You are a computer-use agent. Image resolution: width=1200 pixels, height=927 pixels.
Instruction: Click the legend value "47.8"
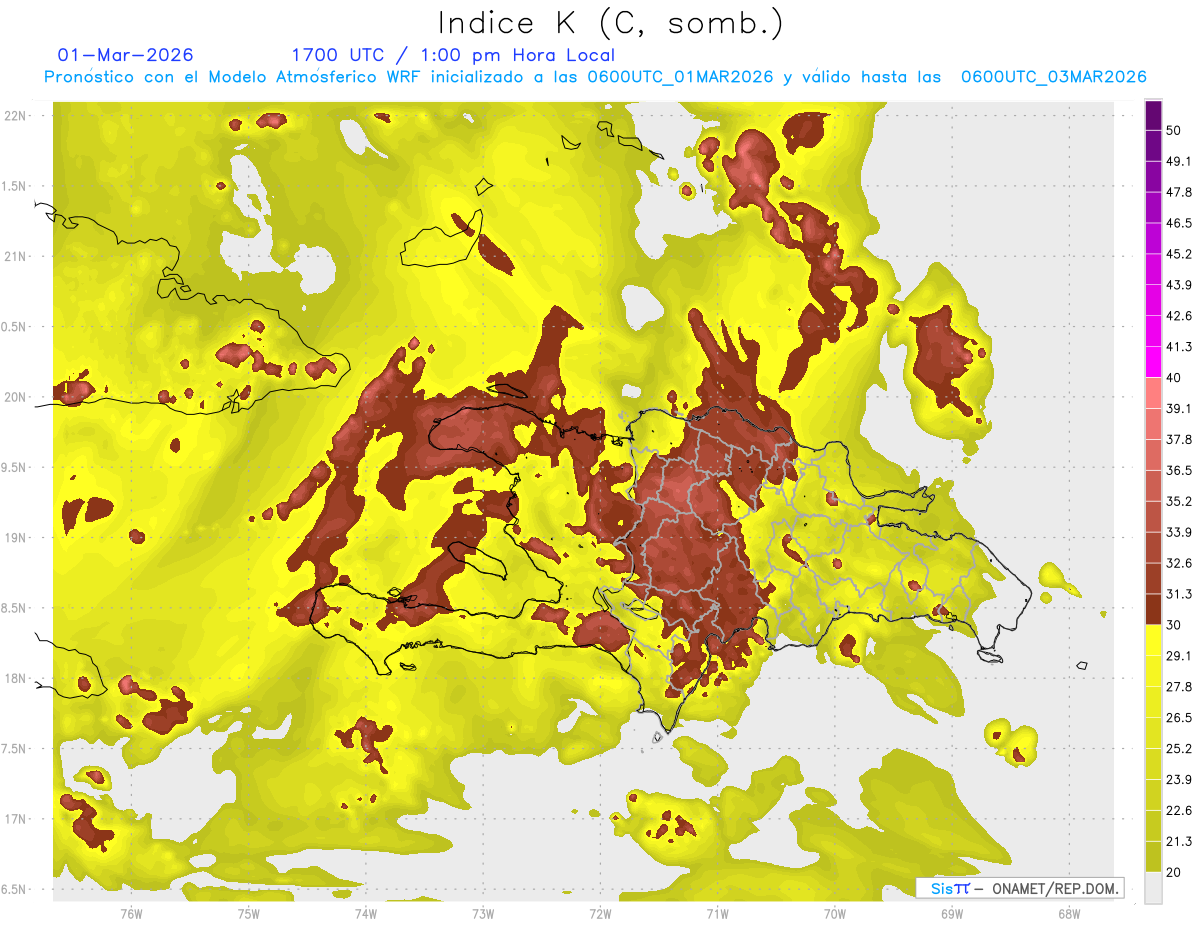[x=1179, y=192]
